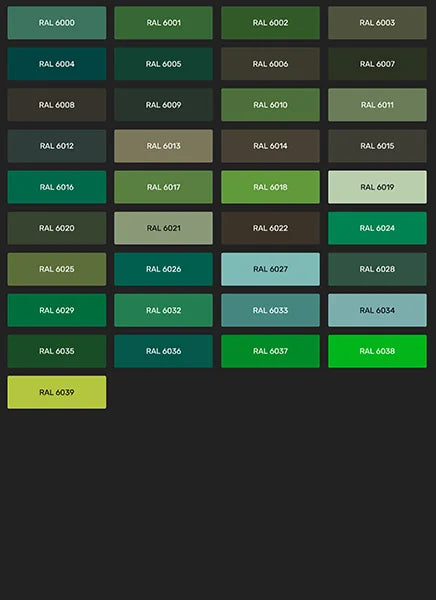Select the RAL 6029 swatch
This screenshot has height=600, width=436.
coord(57,310)
